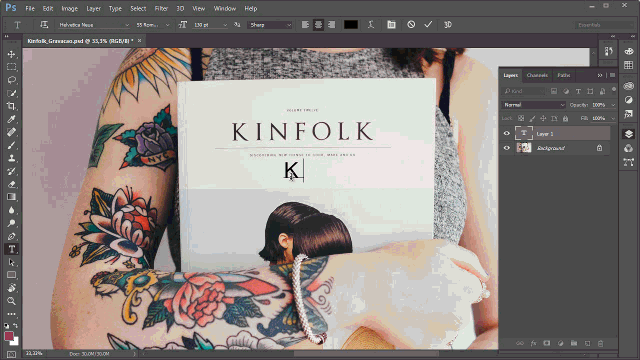Select the Lasso tool
This screenshot has height=360, width=640.
(11, 80)
